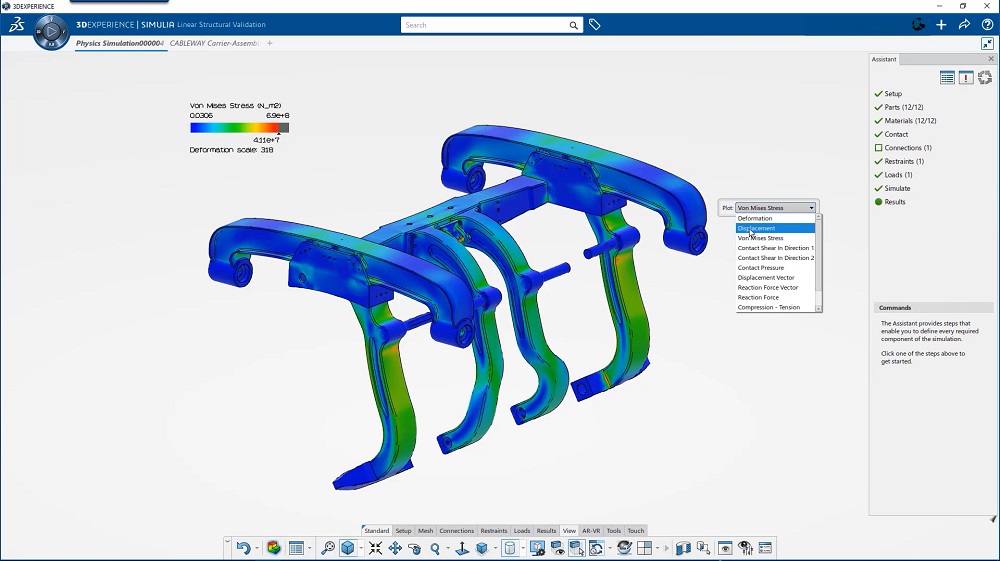Open the CABLEWAY Carrier-Assembly tab
The width and height of the screenshot is (1000, 561).
[214, 43]
